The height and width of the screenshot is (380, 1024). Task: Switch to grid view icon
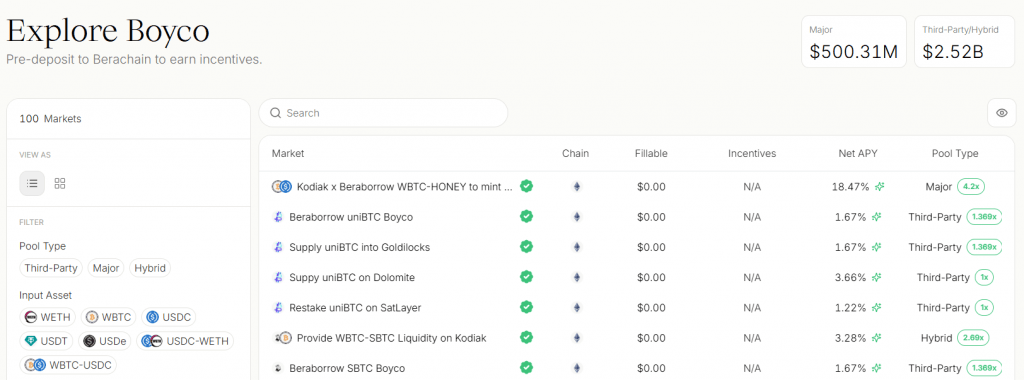(60, 183)
